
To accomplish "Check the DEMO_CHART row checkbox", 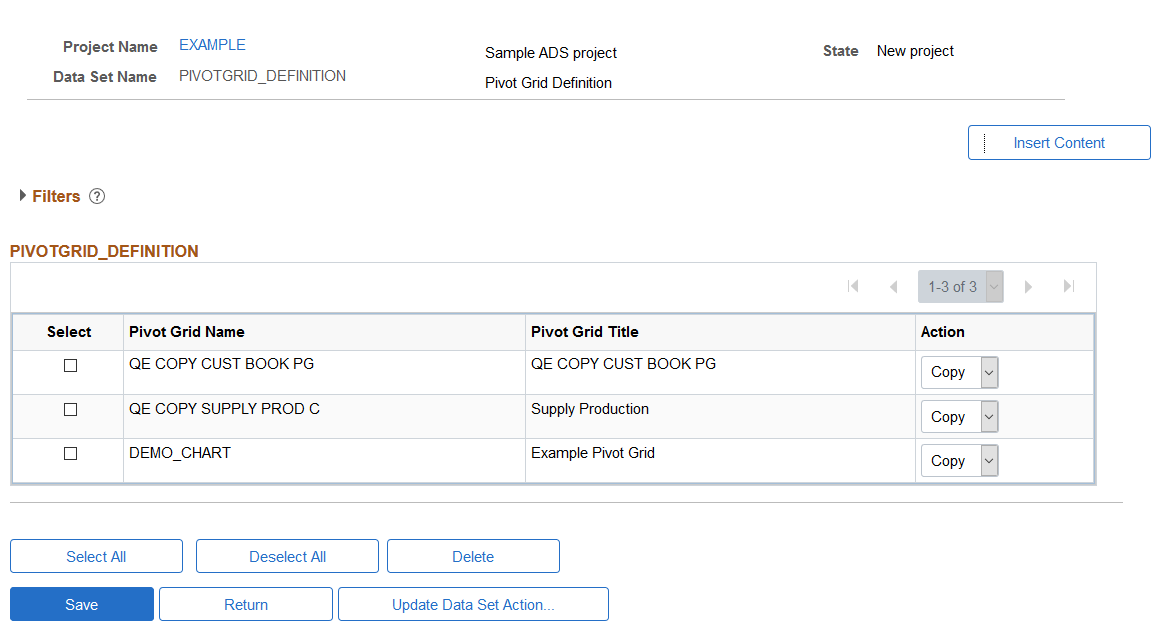I will pyautogui.click(x=70, y=454).
